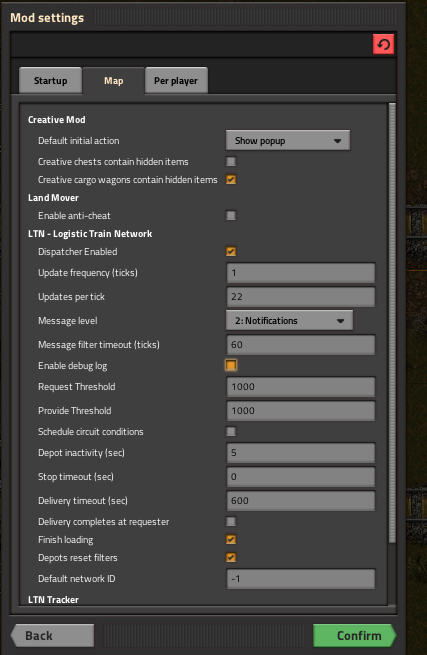Screen dimensions: 427x655
Task: Open the Per player tab
Action: tap(176, 81)
